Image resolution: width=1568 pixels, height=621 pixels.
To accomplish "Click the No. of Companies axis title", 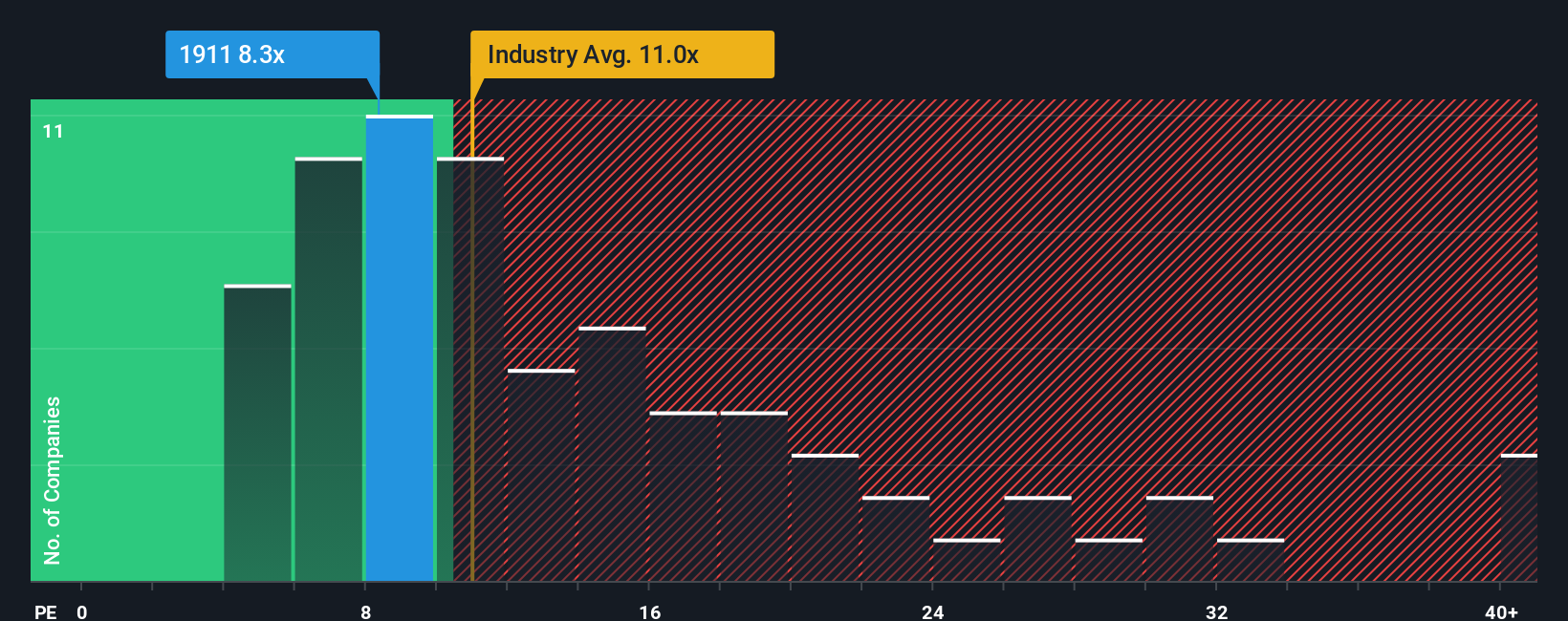I will pos(53,481).
